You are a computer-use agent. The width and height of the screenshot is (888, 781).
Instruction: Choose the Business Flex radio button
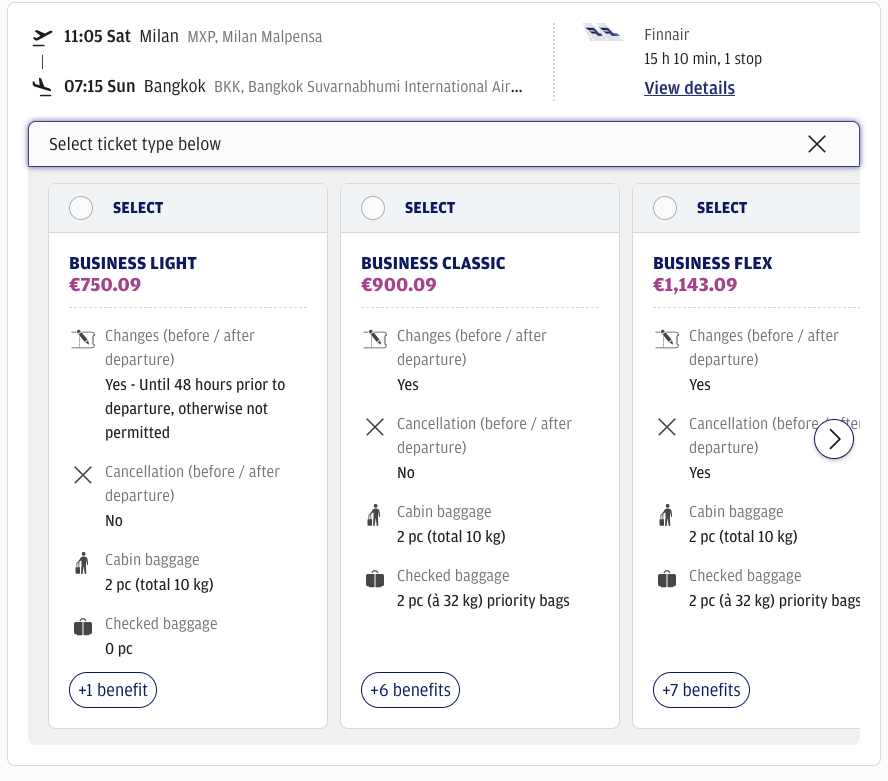click(665, 208)
